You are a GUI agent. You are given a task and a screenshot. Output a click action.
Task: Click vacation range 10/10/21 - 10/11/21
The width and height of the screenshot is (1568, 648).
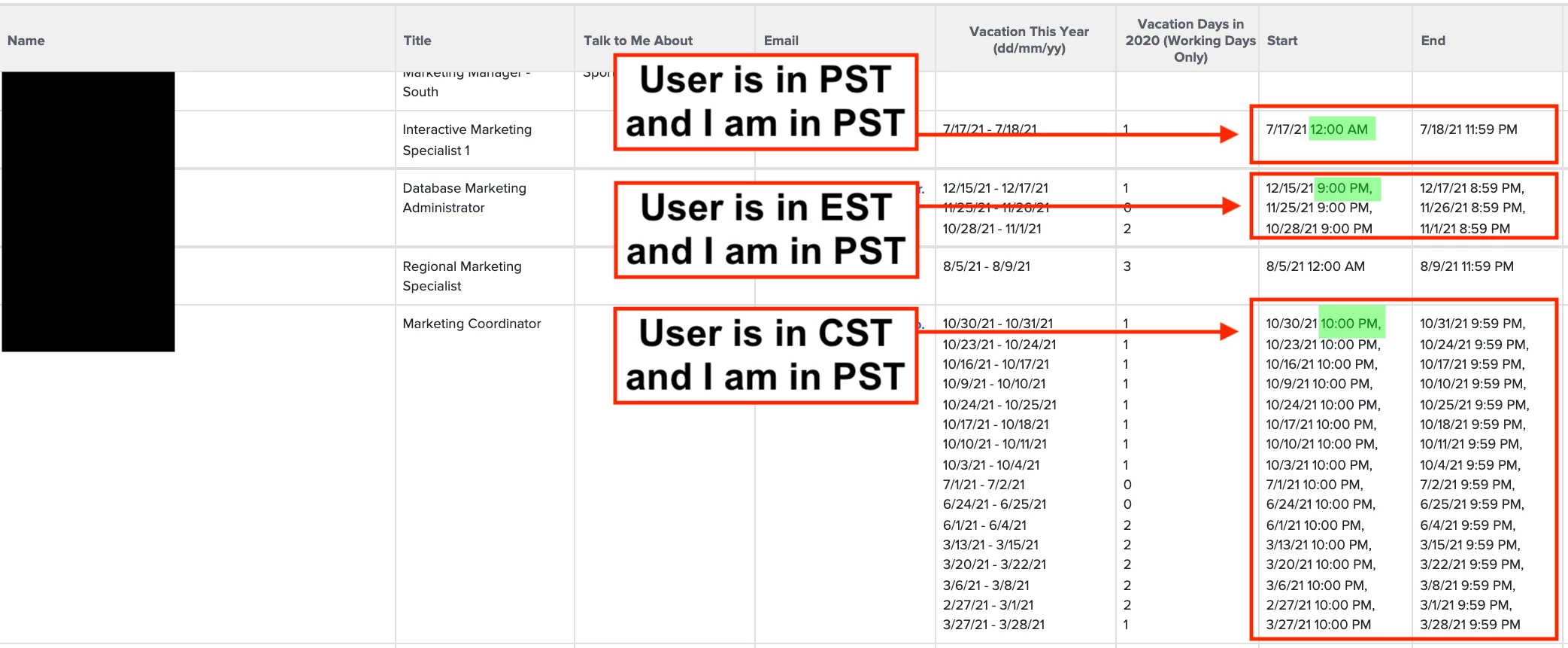pos(995,444)
